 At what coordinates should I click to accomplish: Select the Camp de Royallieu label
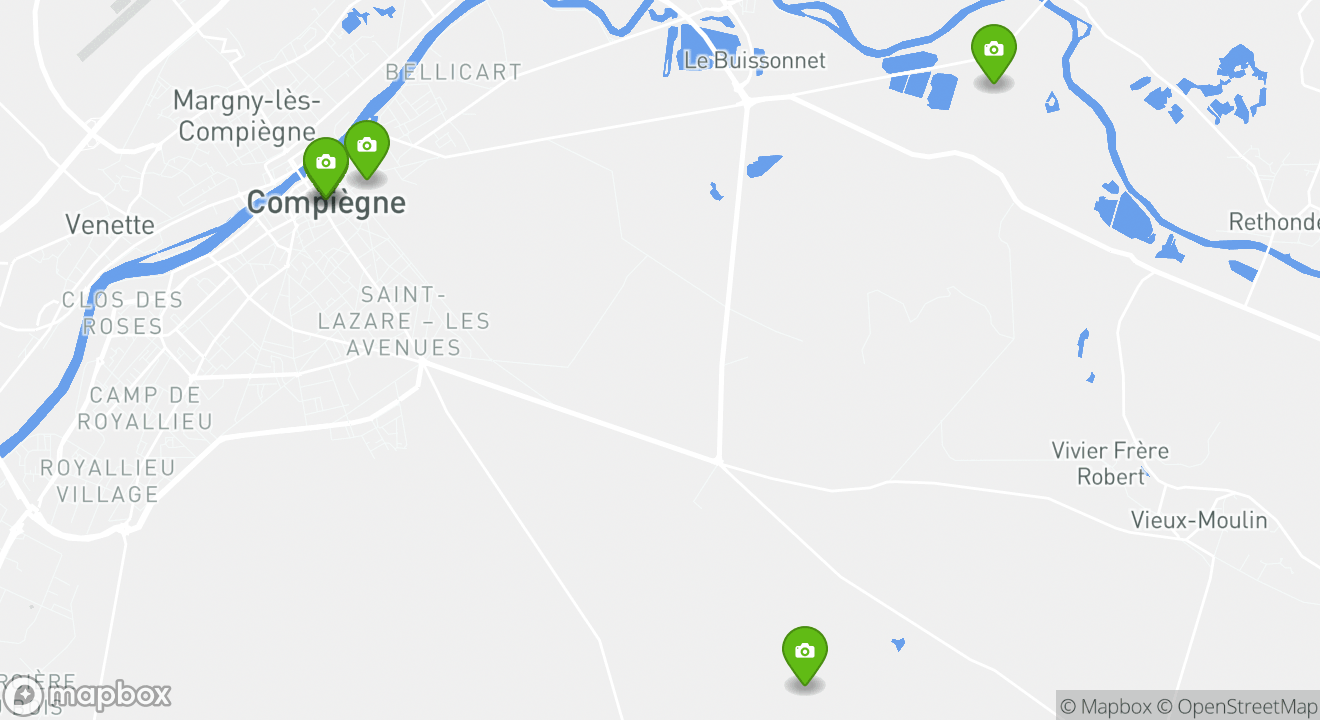tap(146, 408)
